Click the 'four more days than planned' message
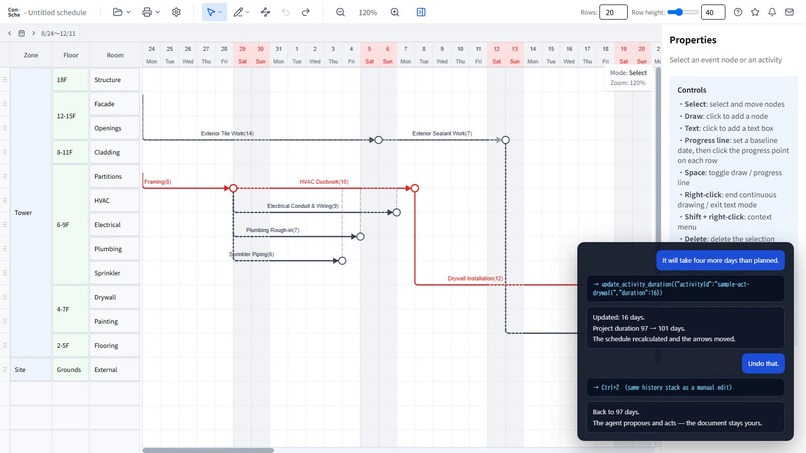 click(720, 260)
